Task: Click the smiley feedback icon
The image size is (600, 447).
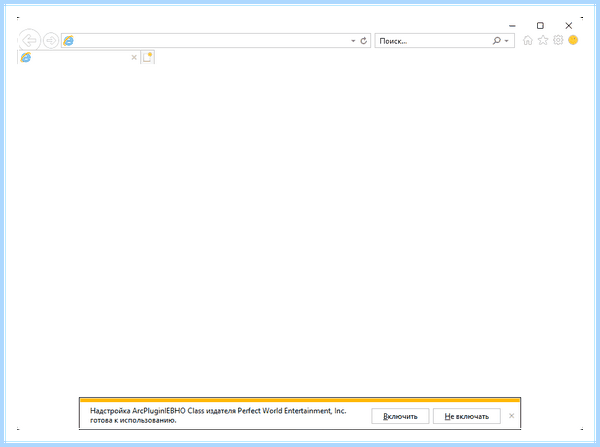Action: tap(573, 40)
